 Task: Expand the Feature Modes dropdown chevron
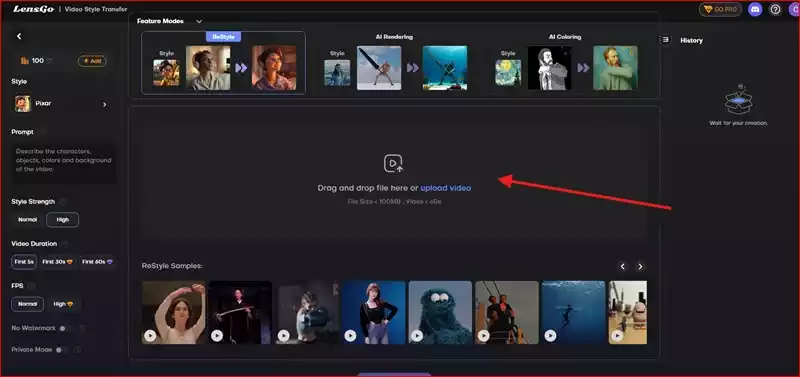tap(199, 21)
